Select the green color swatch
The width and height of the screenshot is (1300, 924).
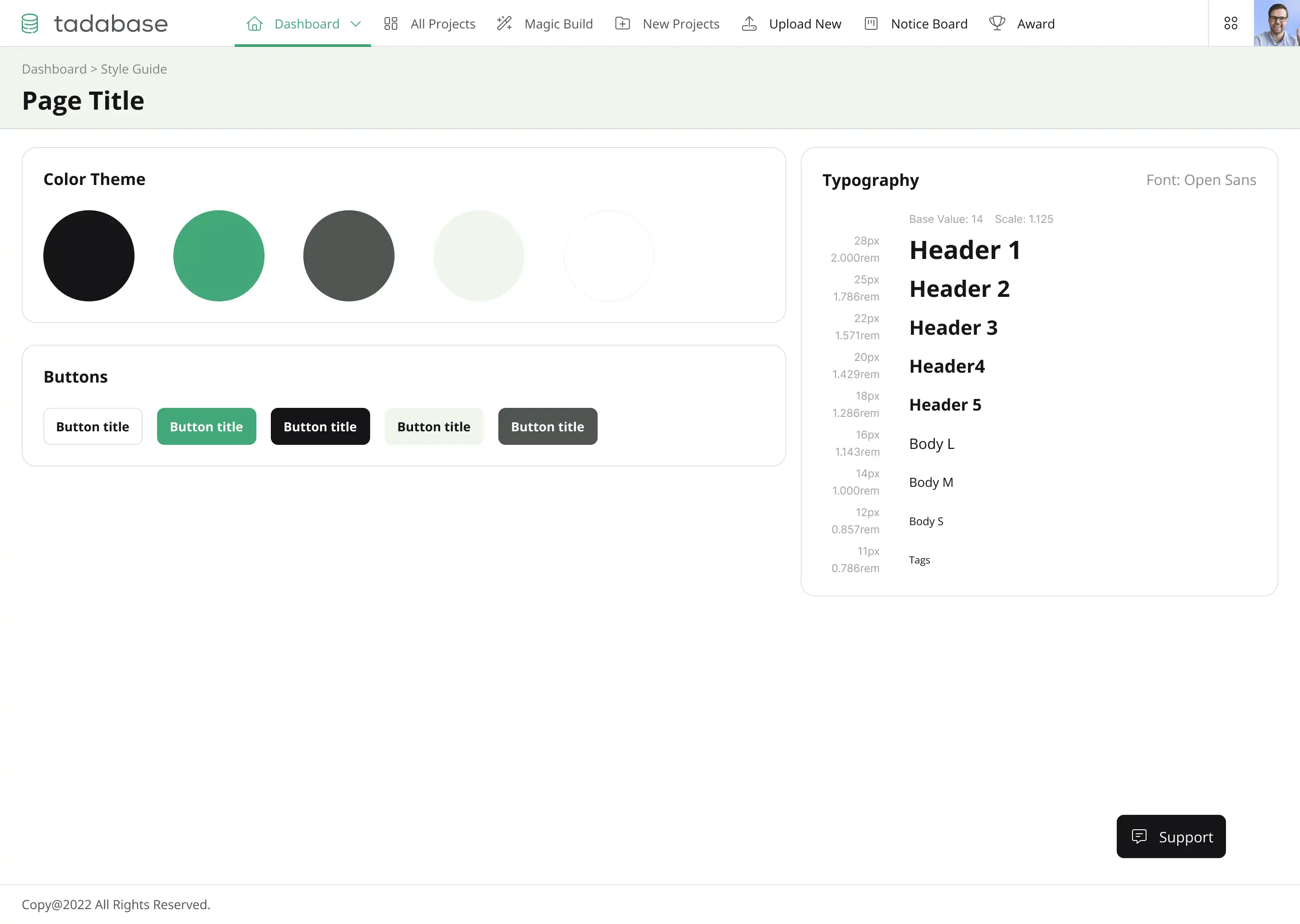(x=219, y=255)
